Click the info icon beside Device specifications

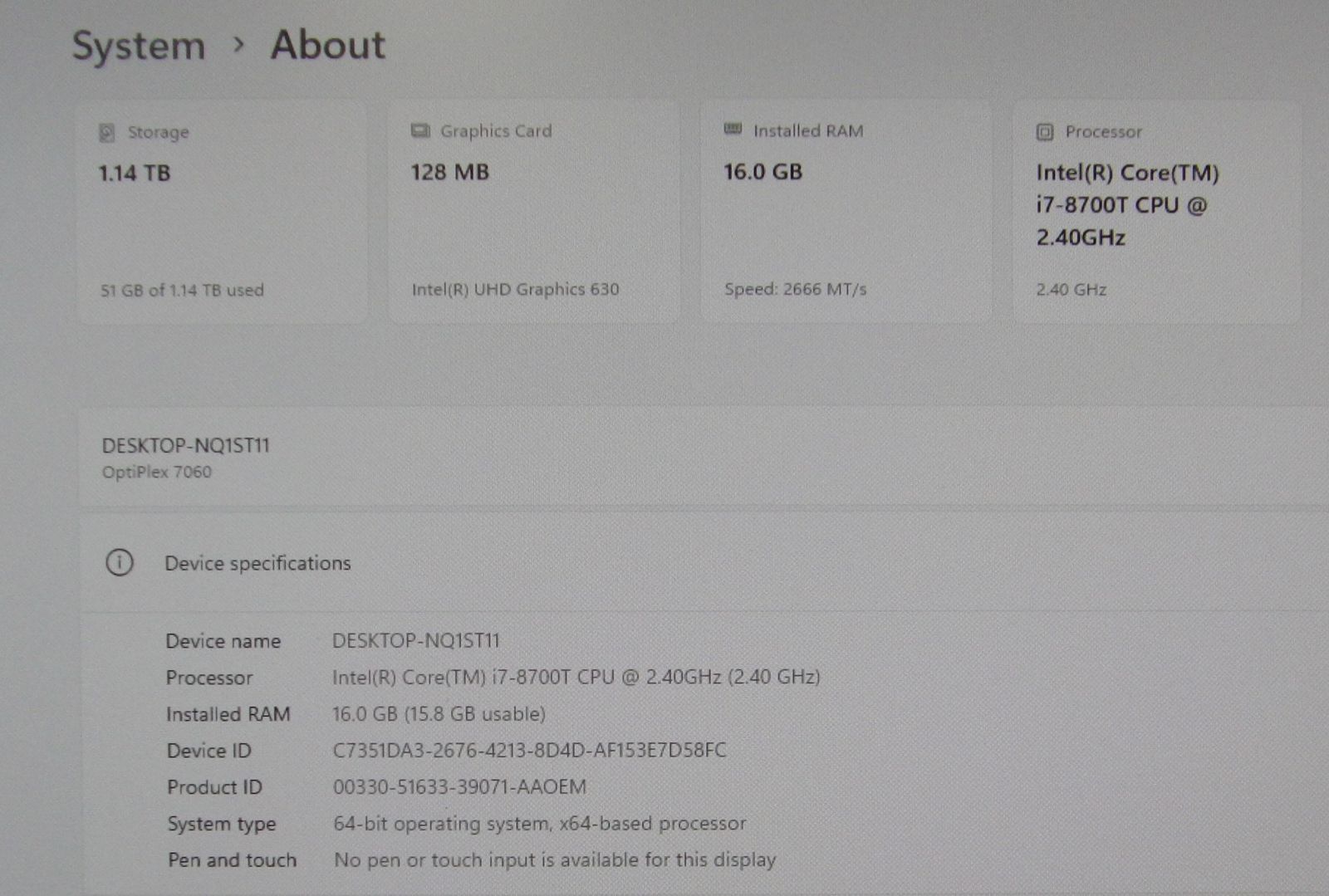click(120, 563)
